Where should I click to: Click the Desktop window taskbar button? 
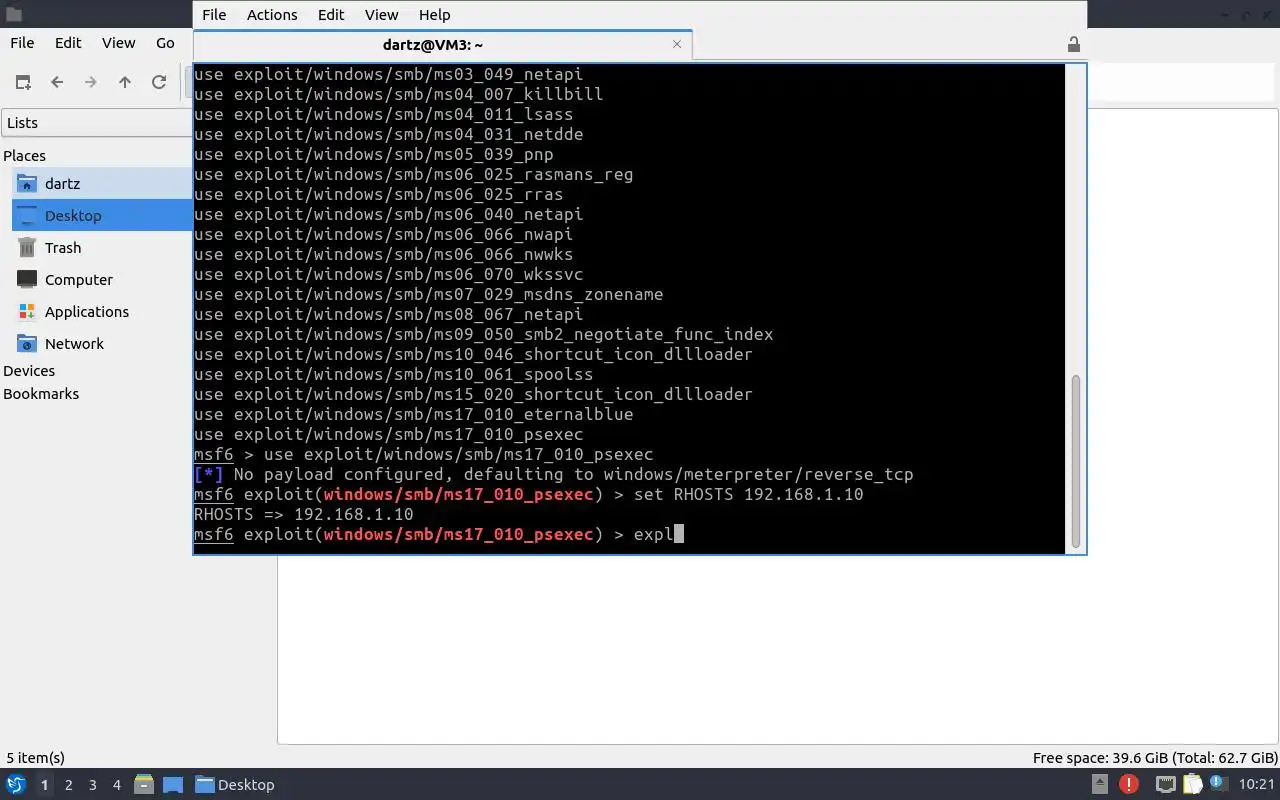235,785
